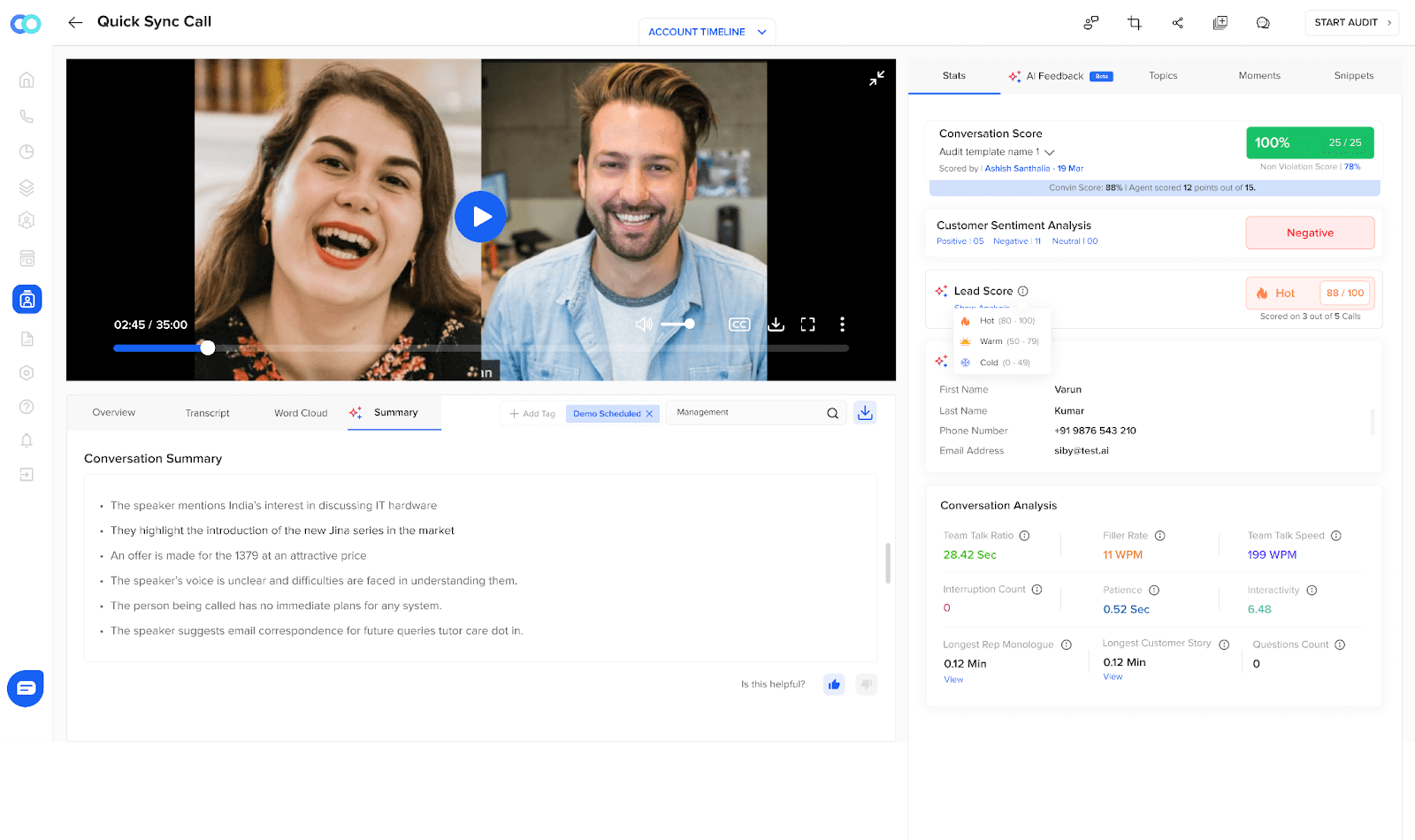Open the Overview tab
Image resolution: width=1415 pixels, height=840 pixels.
coord(114,413)
